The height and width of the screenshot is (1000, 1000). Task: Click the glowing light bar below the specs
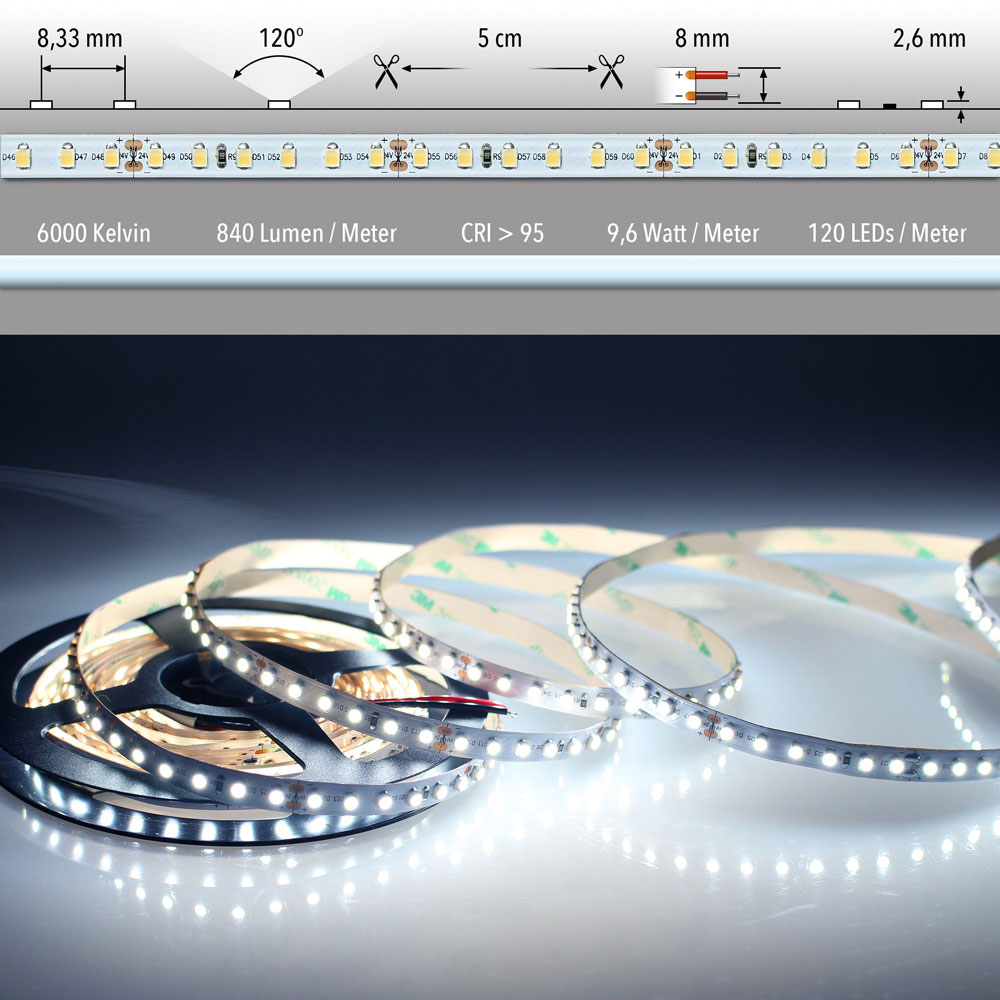[500, 273]
